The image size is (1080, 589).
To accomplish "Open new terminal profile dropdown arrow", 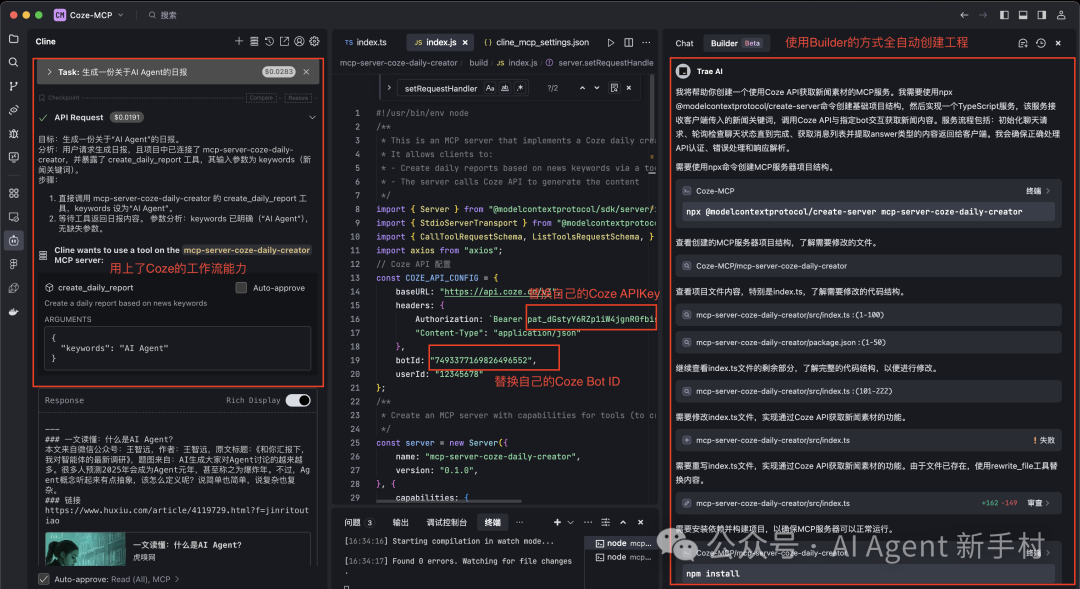I will (x=570, y=522).
